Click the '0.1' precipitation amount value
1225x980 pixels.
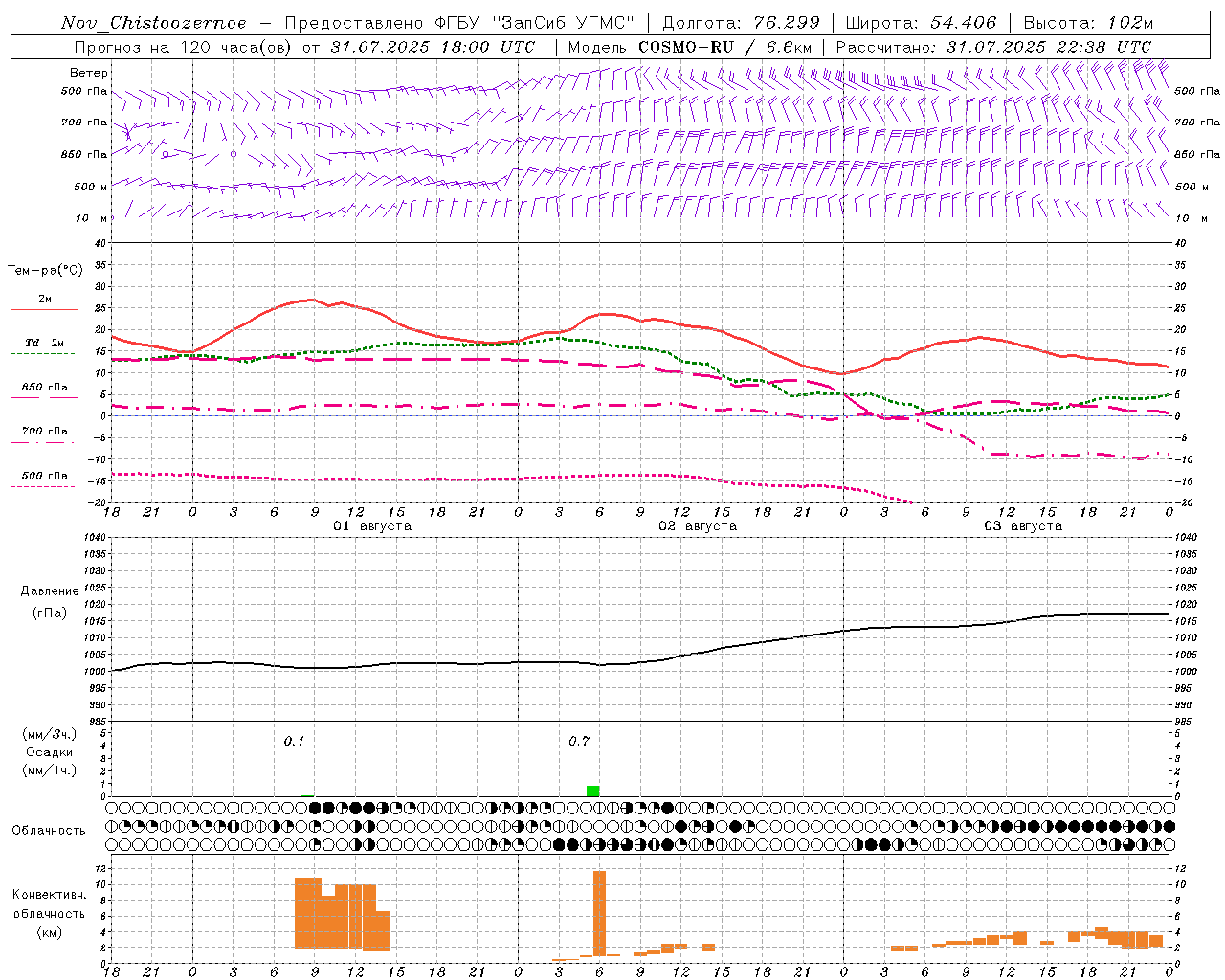click(x=294, y=741)
